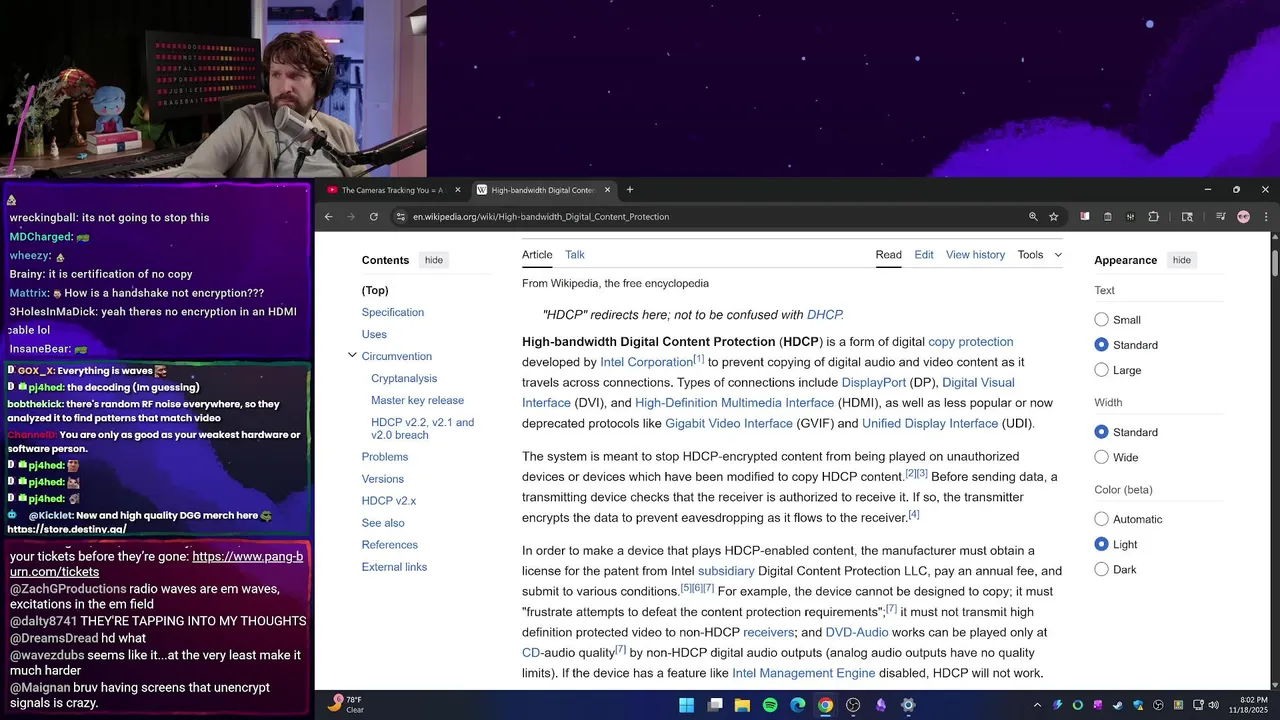Image resolution: width=1280 pixels, height=720 pixels.
Task: Open the Extensions puzzle-piece menu
Action: 1153,216
